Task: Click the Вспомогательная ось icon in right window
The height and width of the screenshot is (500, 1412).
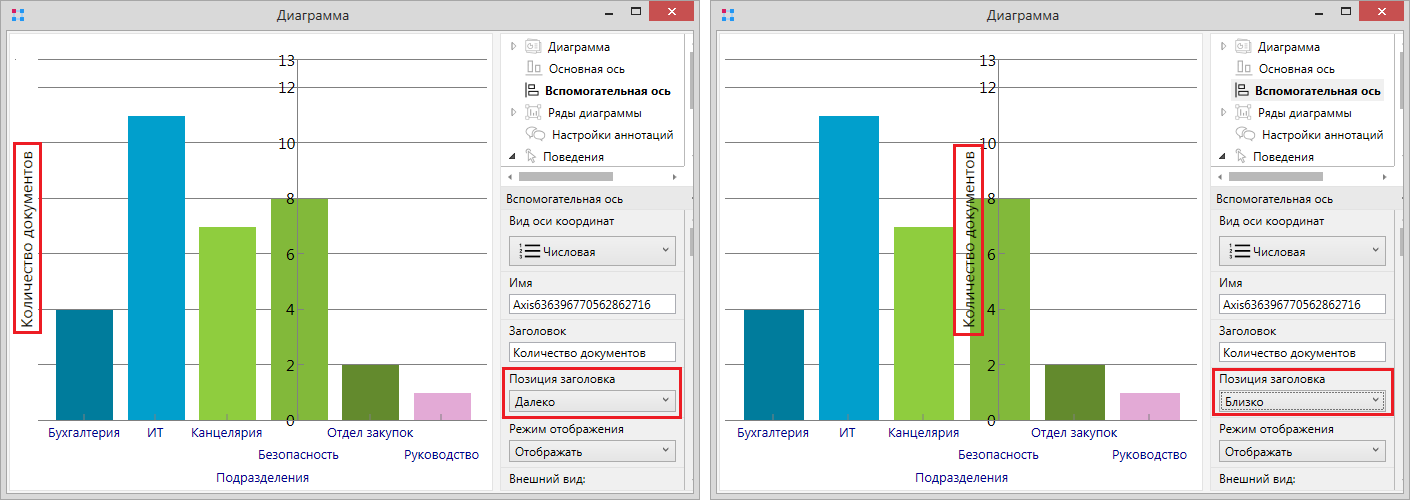Action: (x=1244, y=91)
